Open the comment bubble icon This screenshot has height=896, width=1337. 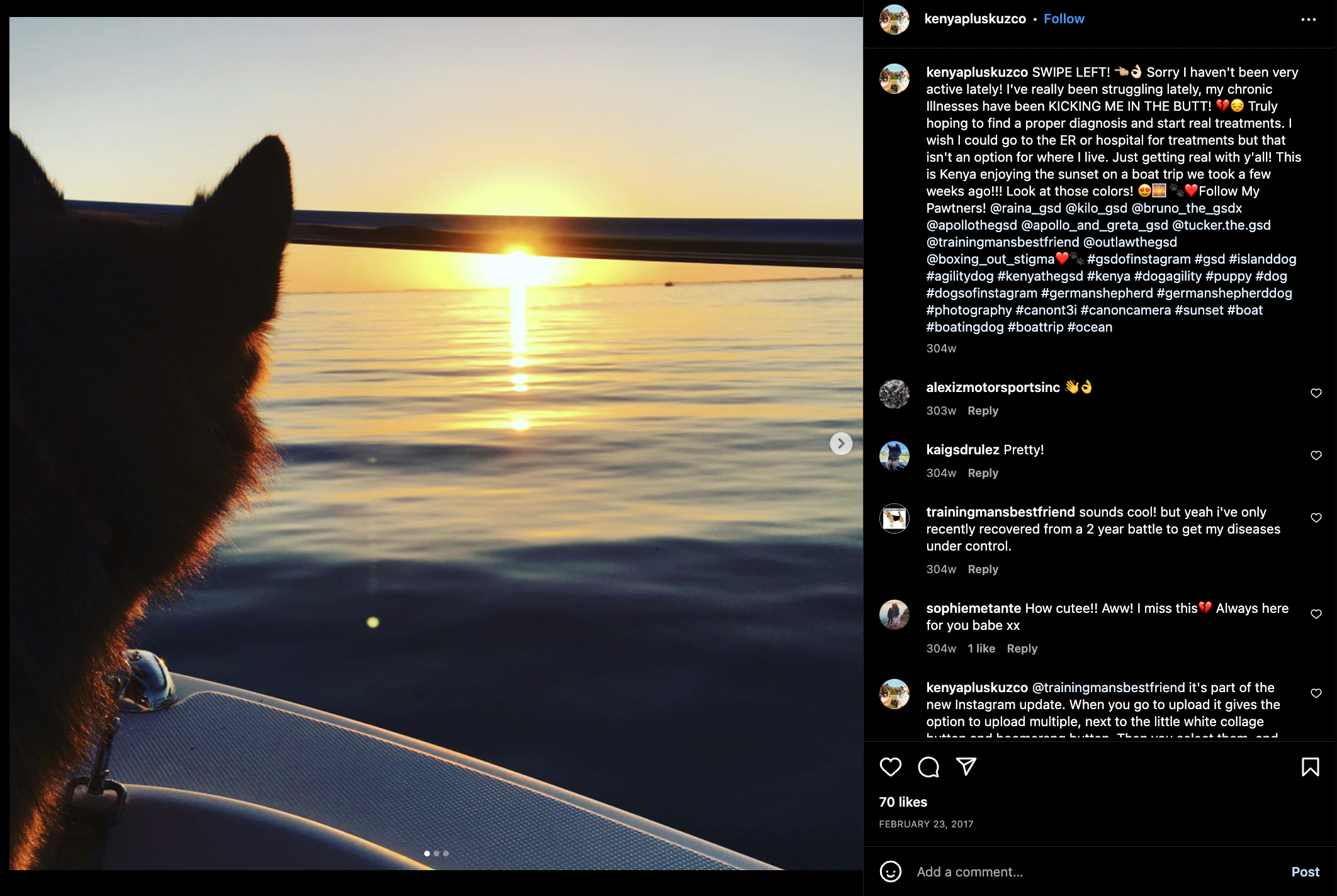[x=928, y=767]
